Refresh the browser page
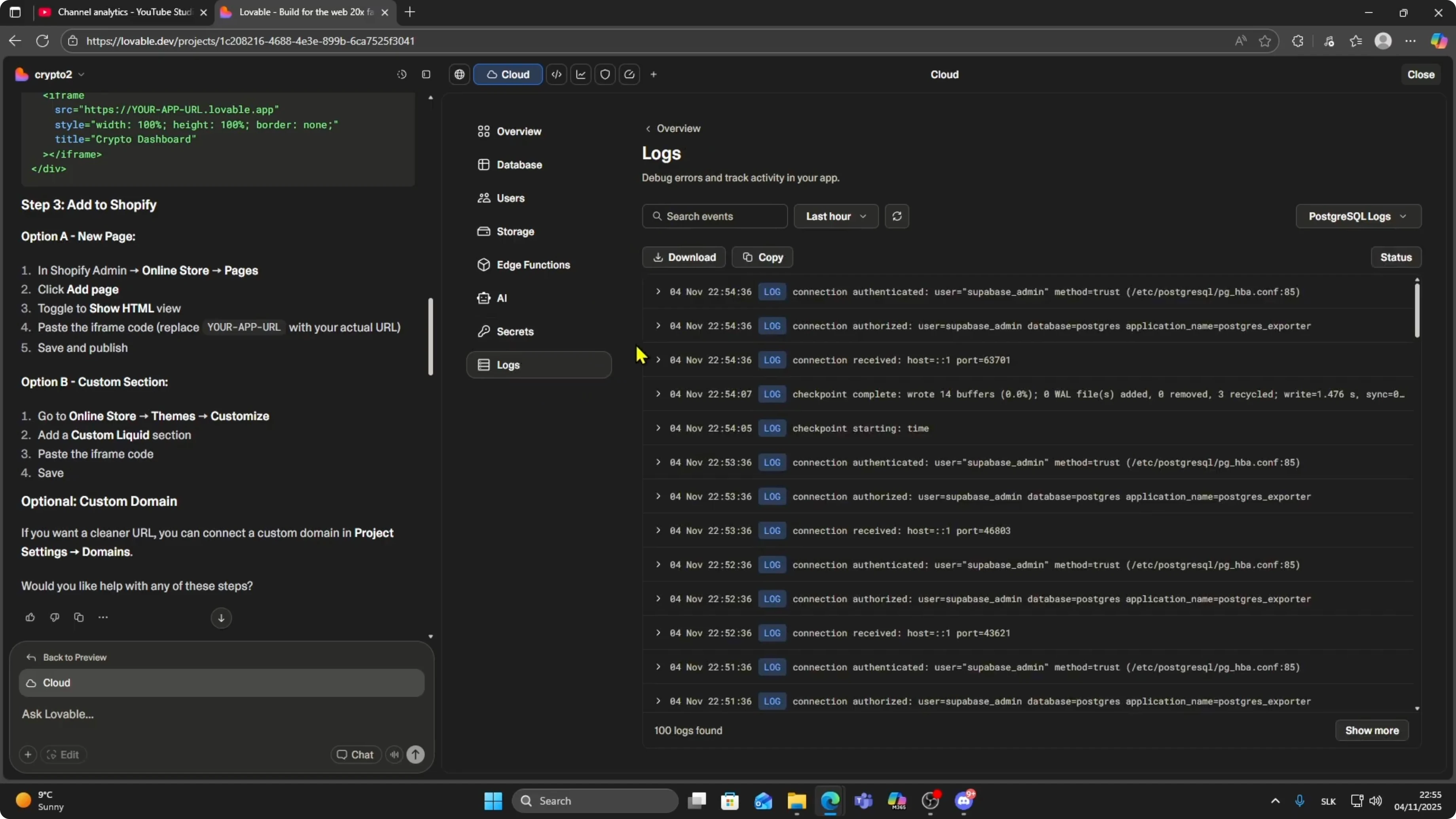Image resolution: width=1456 pixels, height=819 pixels. click(42, 41)
